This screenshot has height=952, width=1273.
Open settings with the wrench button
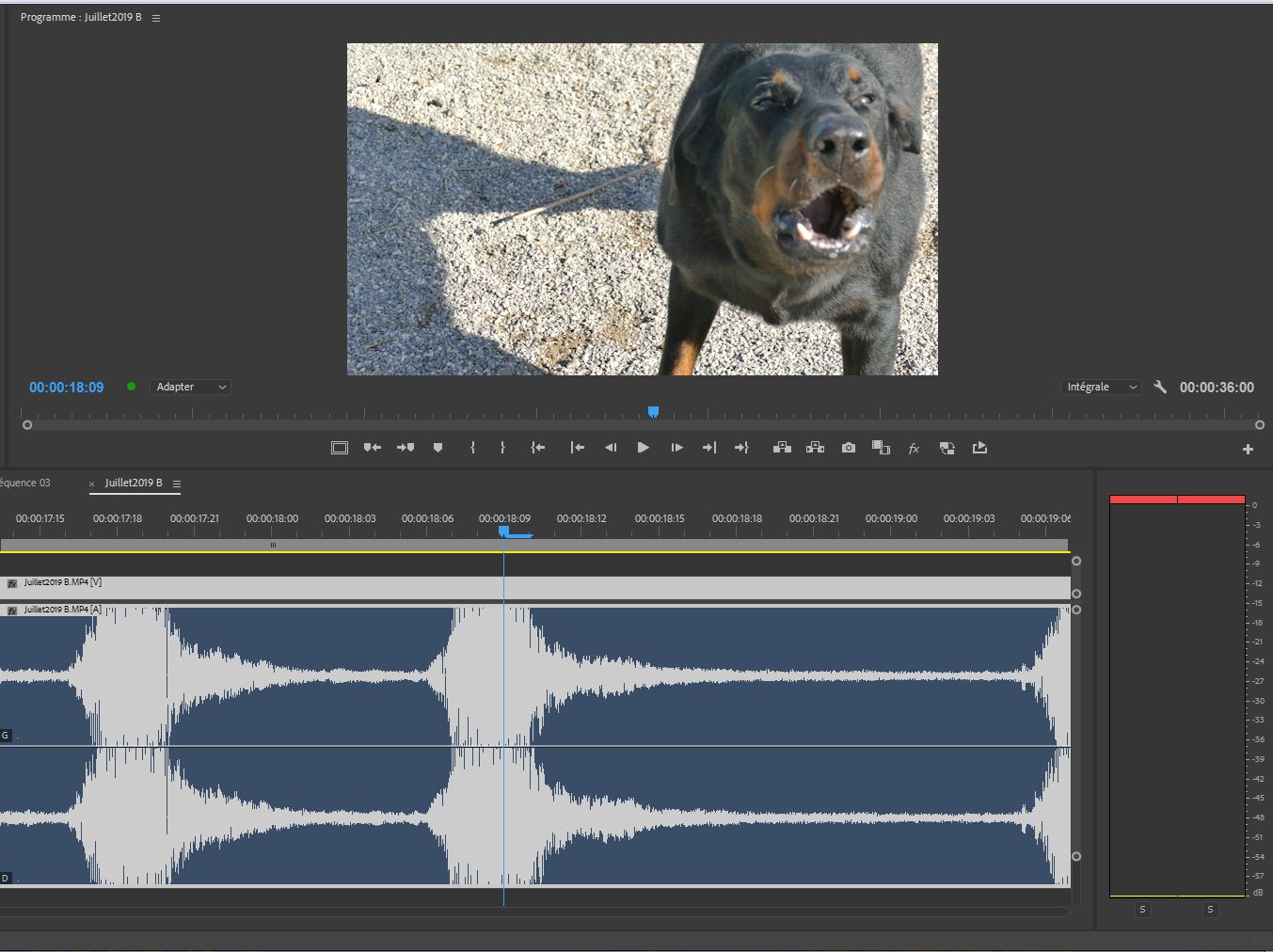coord(1160,387)
